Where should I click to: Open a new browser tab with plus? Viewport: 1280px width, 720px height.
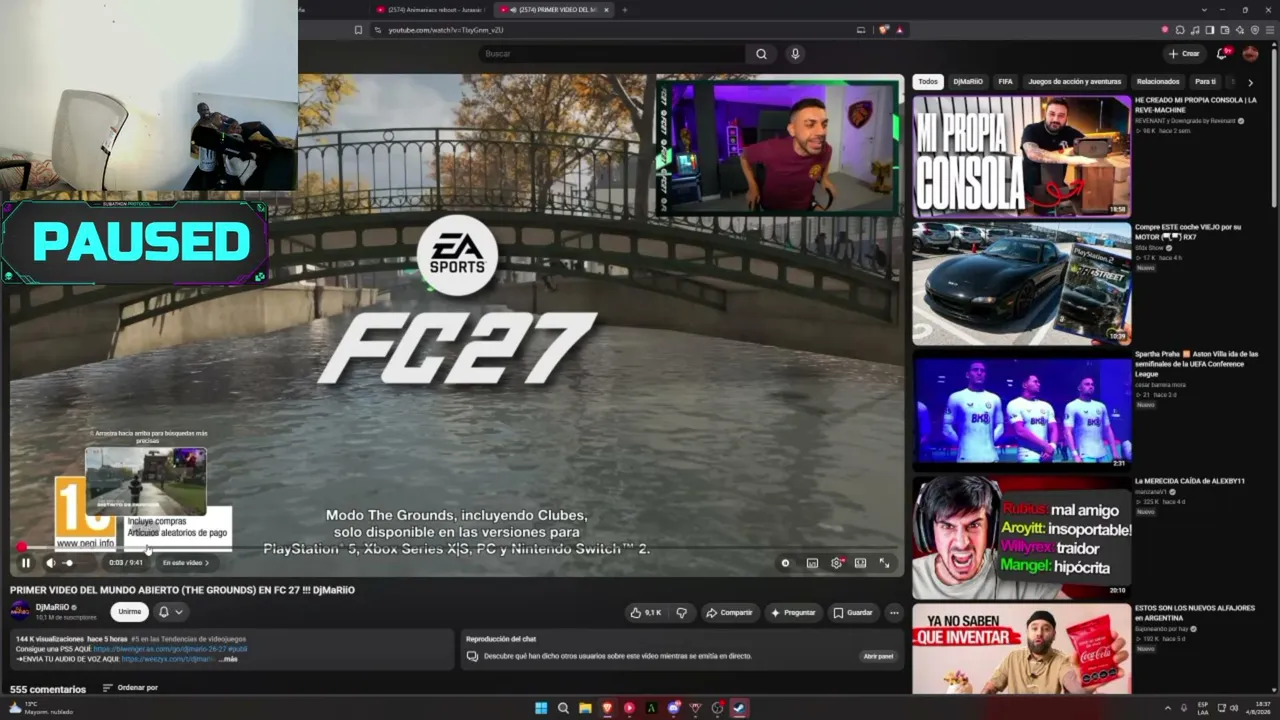(x=625, y=10)
